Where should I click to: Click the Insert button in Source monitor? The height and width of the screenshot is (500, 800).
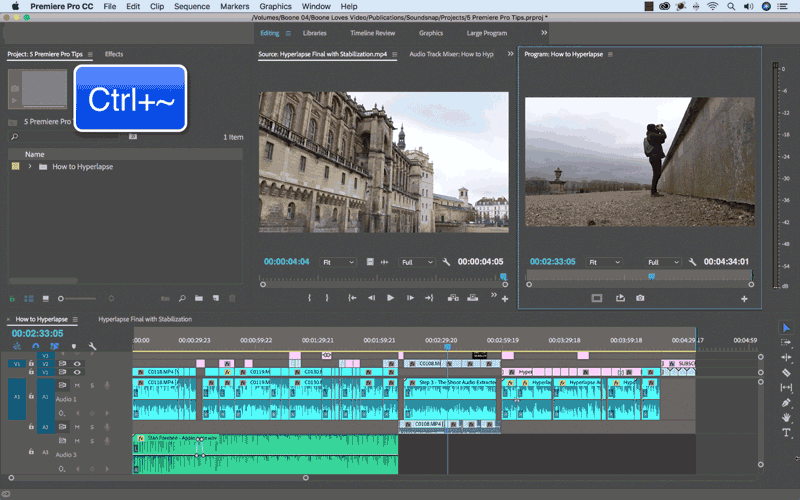click(453, 298)
